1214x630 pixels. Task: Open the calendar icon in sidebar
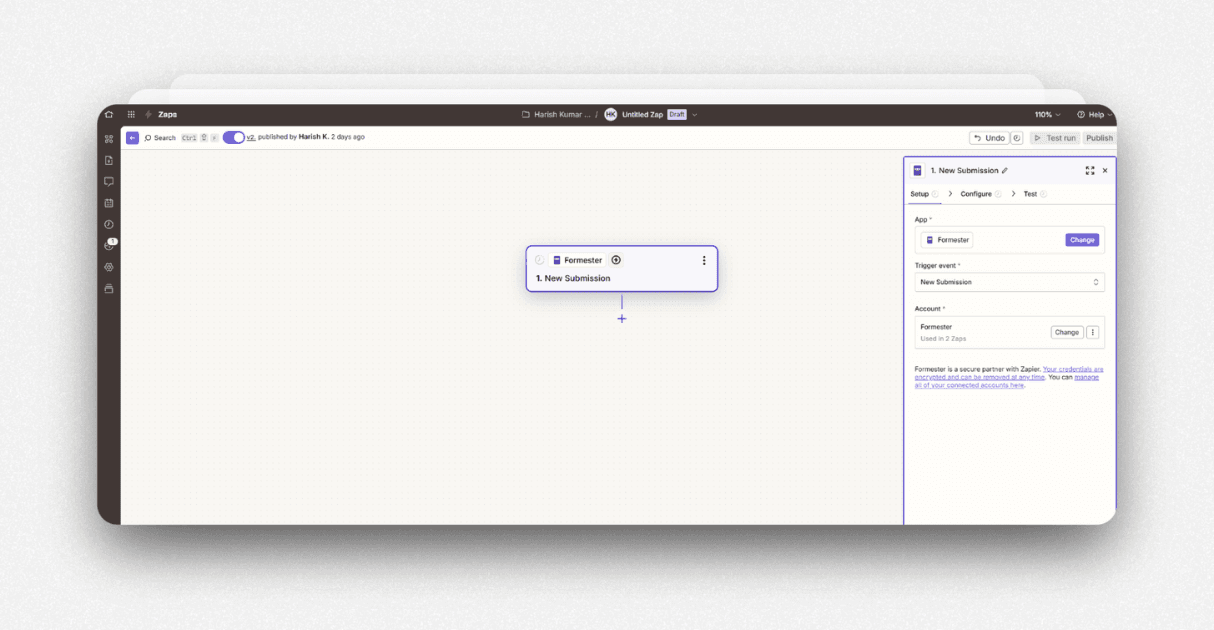109,203
